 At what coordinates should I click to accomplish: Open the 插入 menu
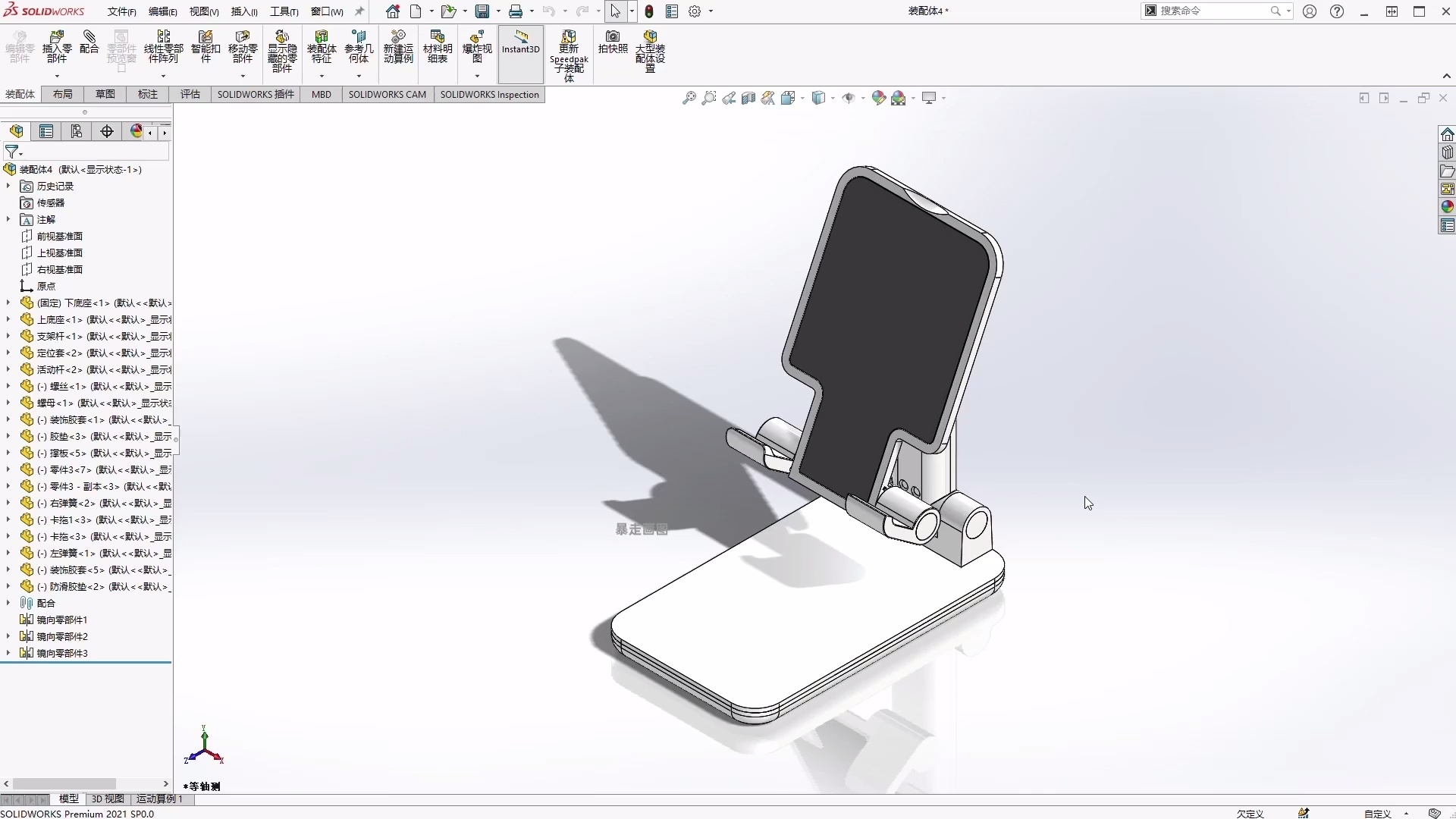pos(243,11)
